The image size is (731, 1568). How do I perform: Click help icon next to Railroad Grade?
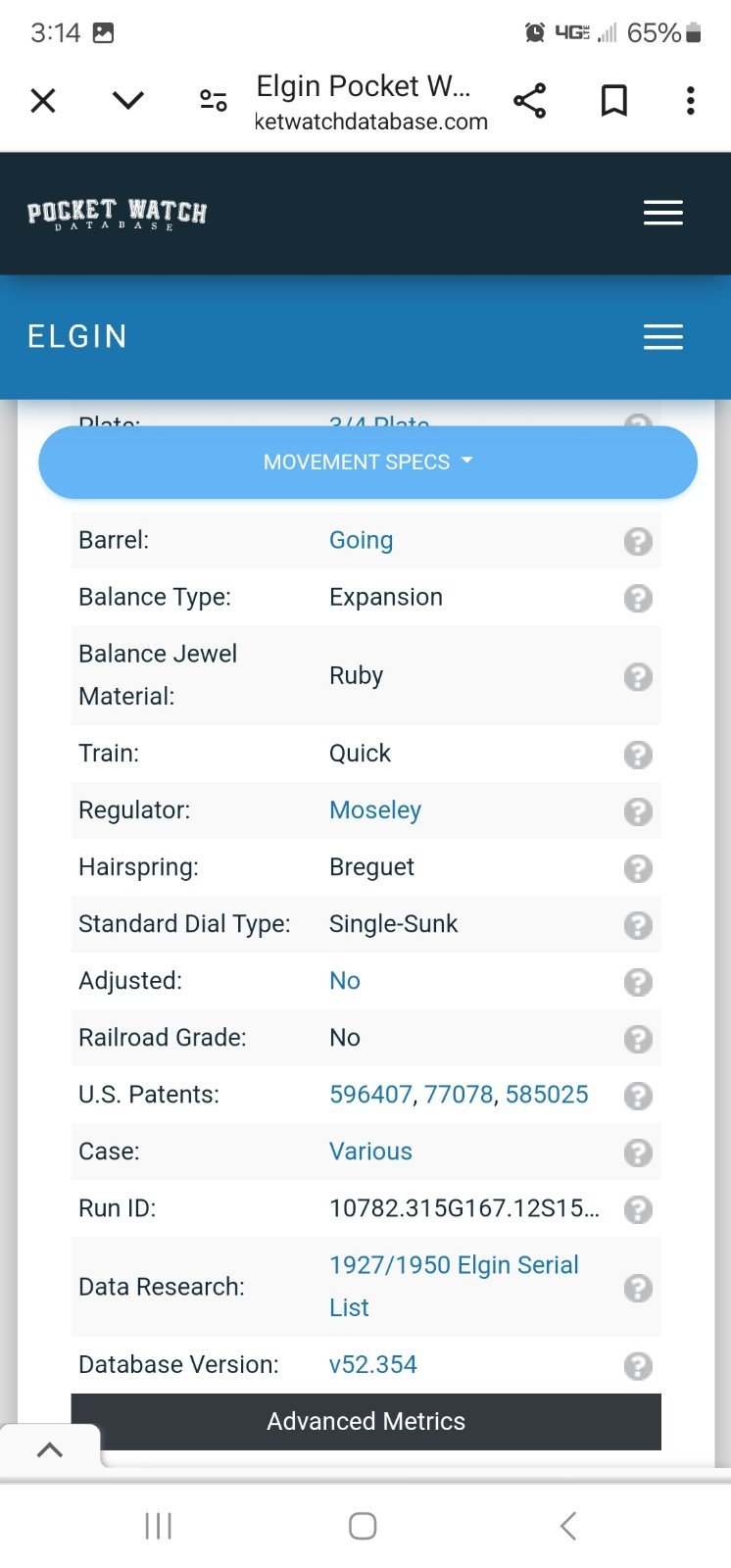(x=638, y=1039)
